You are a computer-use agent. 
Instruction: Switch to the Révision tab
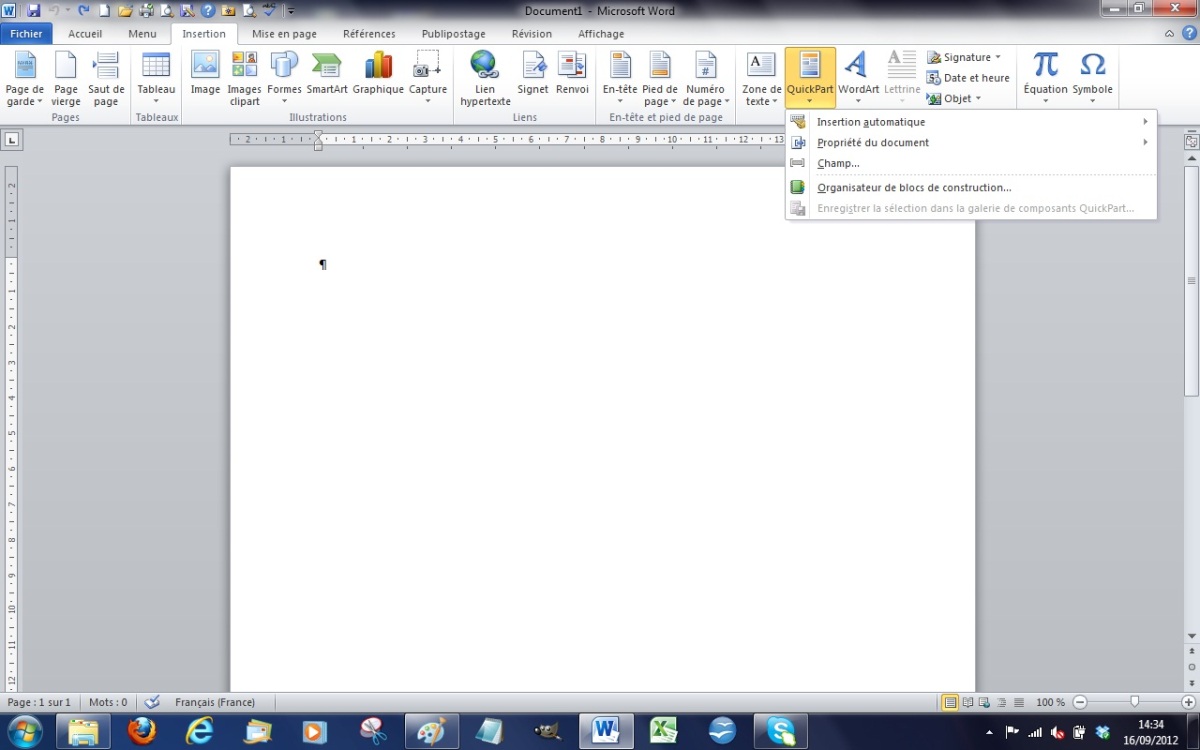pos(532,34)
